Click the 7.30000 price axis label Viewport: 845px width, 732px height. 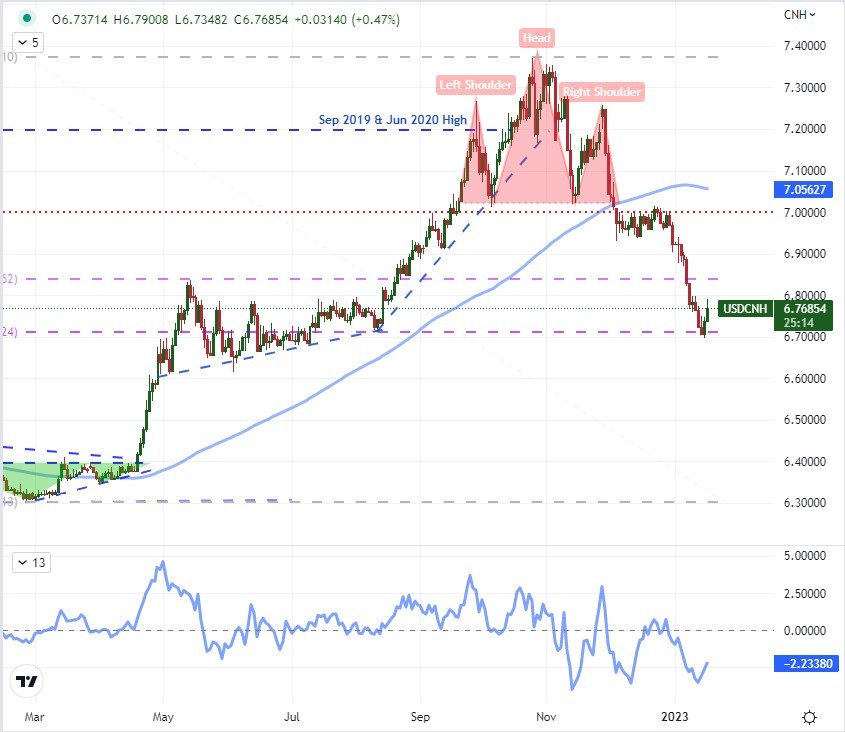[805, 87]
